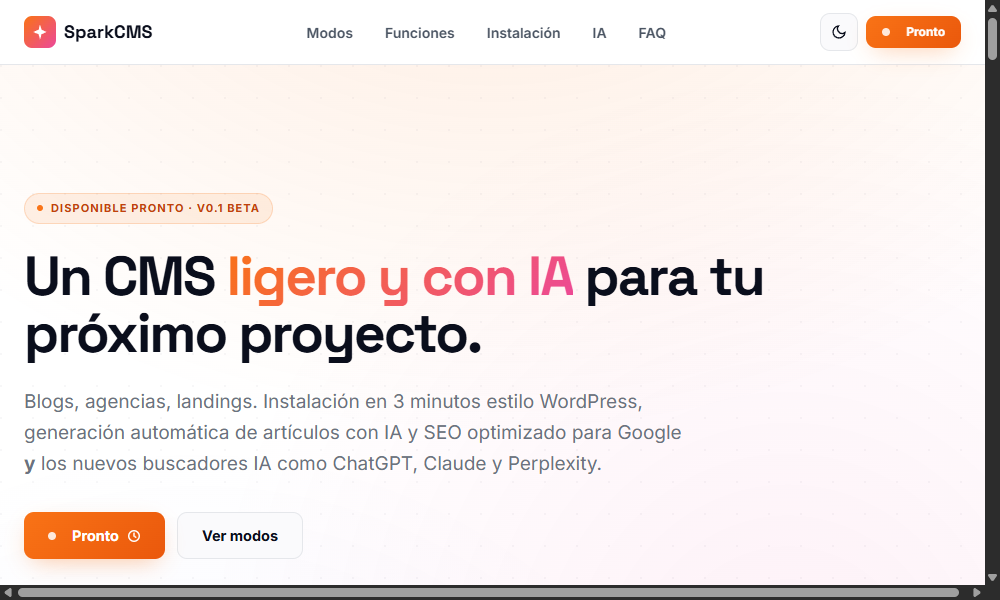Click the horizontal scrollbar right arrow
This screenshot has width=1000, height=600.
point(976,592)
